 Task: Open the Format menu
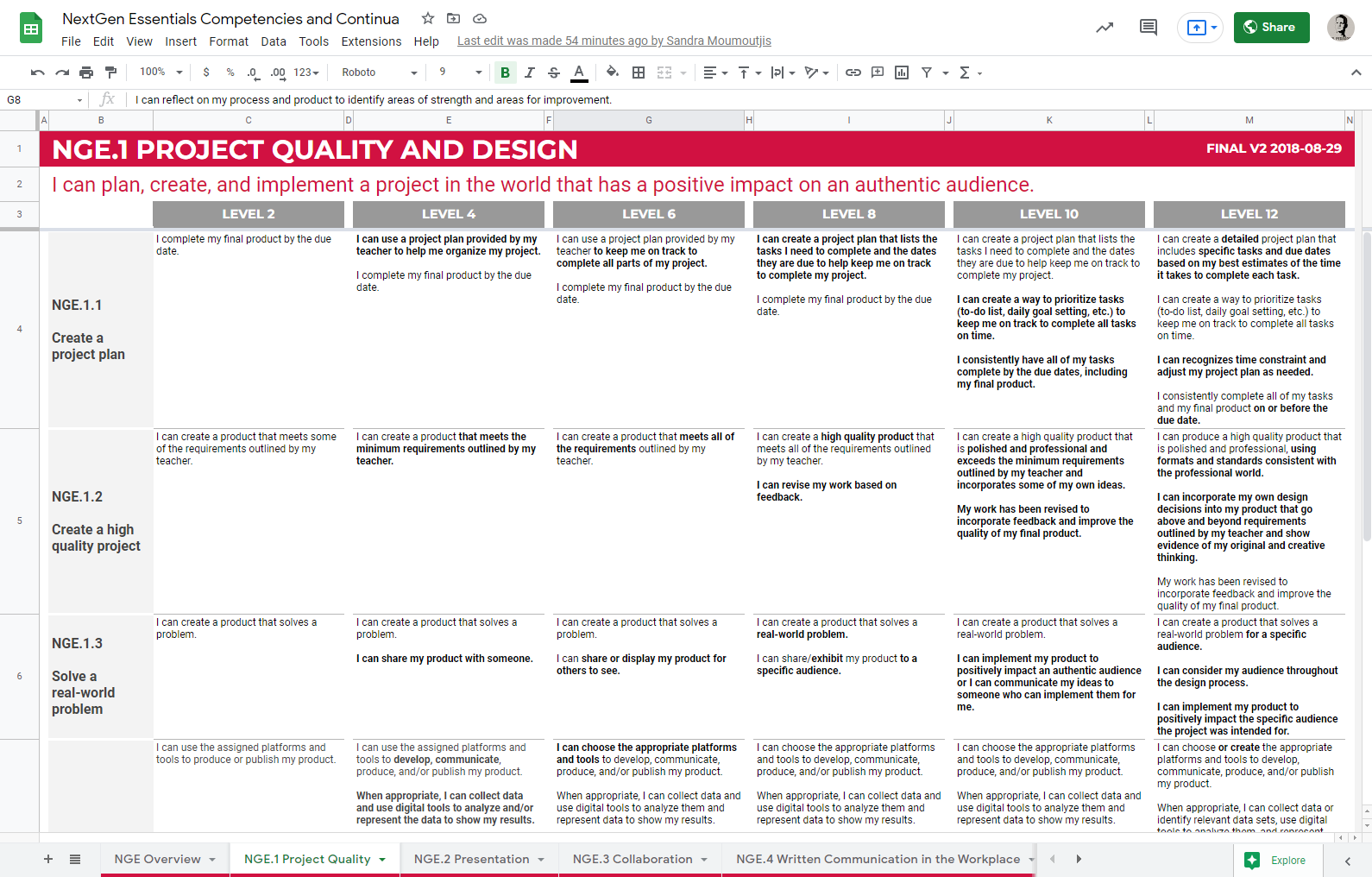229,41
